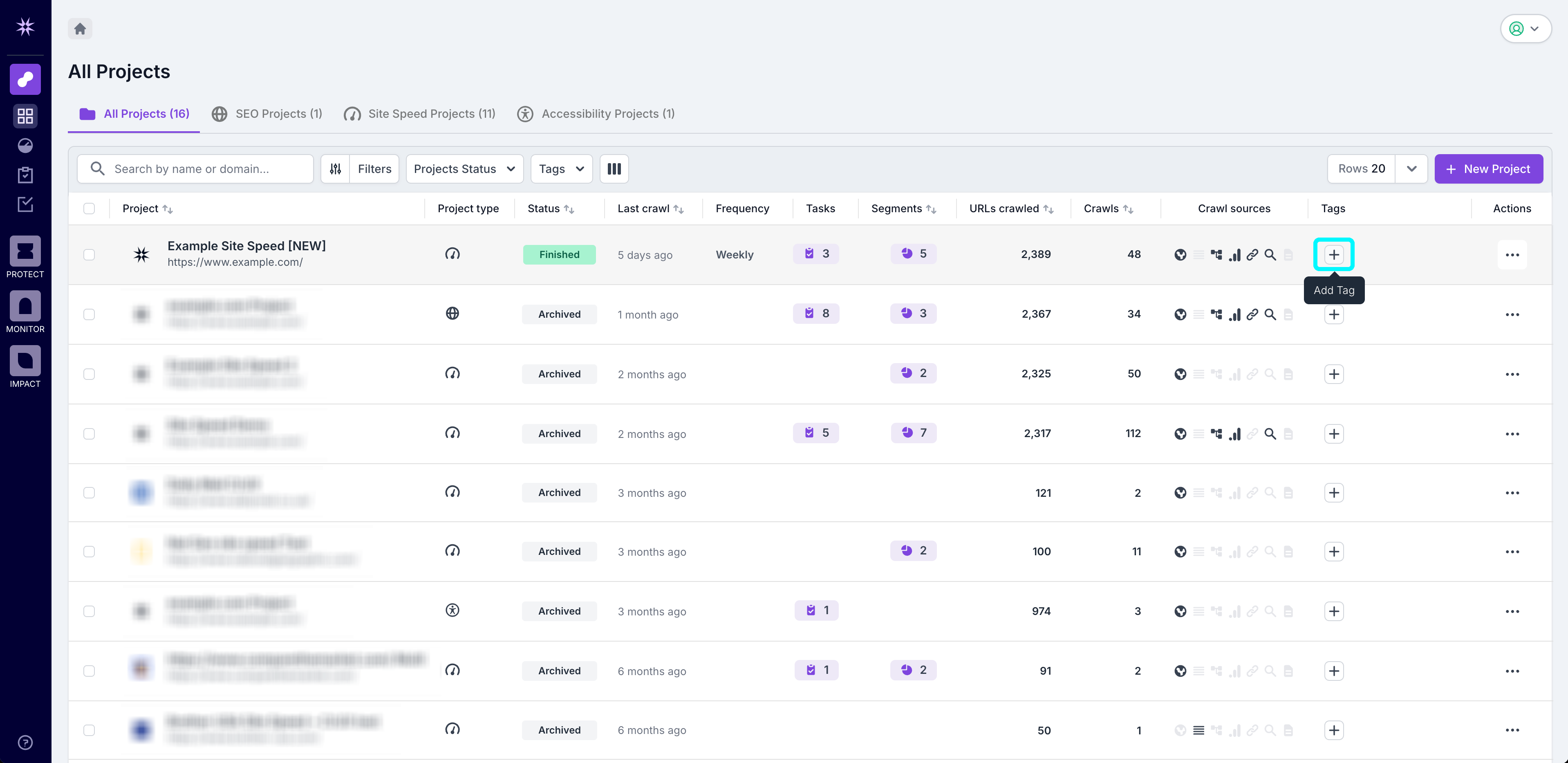Open the IMPACT app

click(25, 367)
